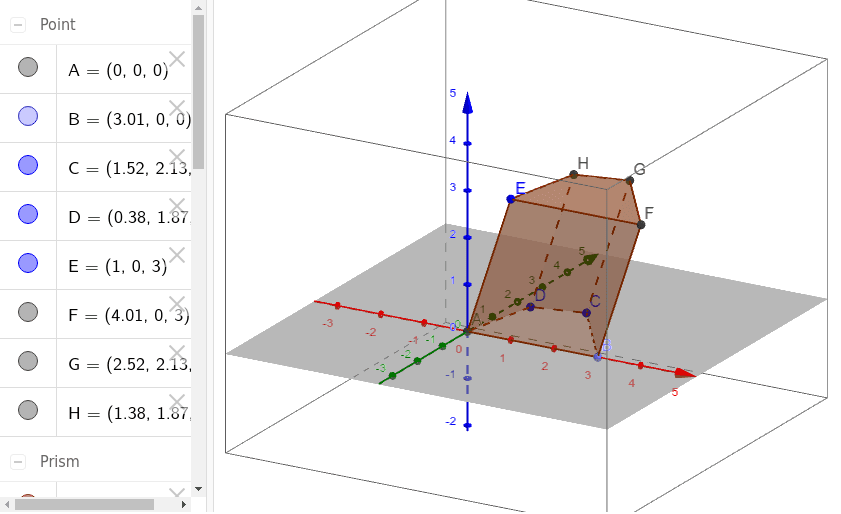Delete point D with its X icon
The image size is (841, 514).
click(177, 206)
